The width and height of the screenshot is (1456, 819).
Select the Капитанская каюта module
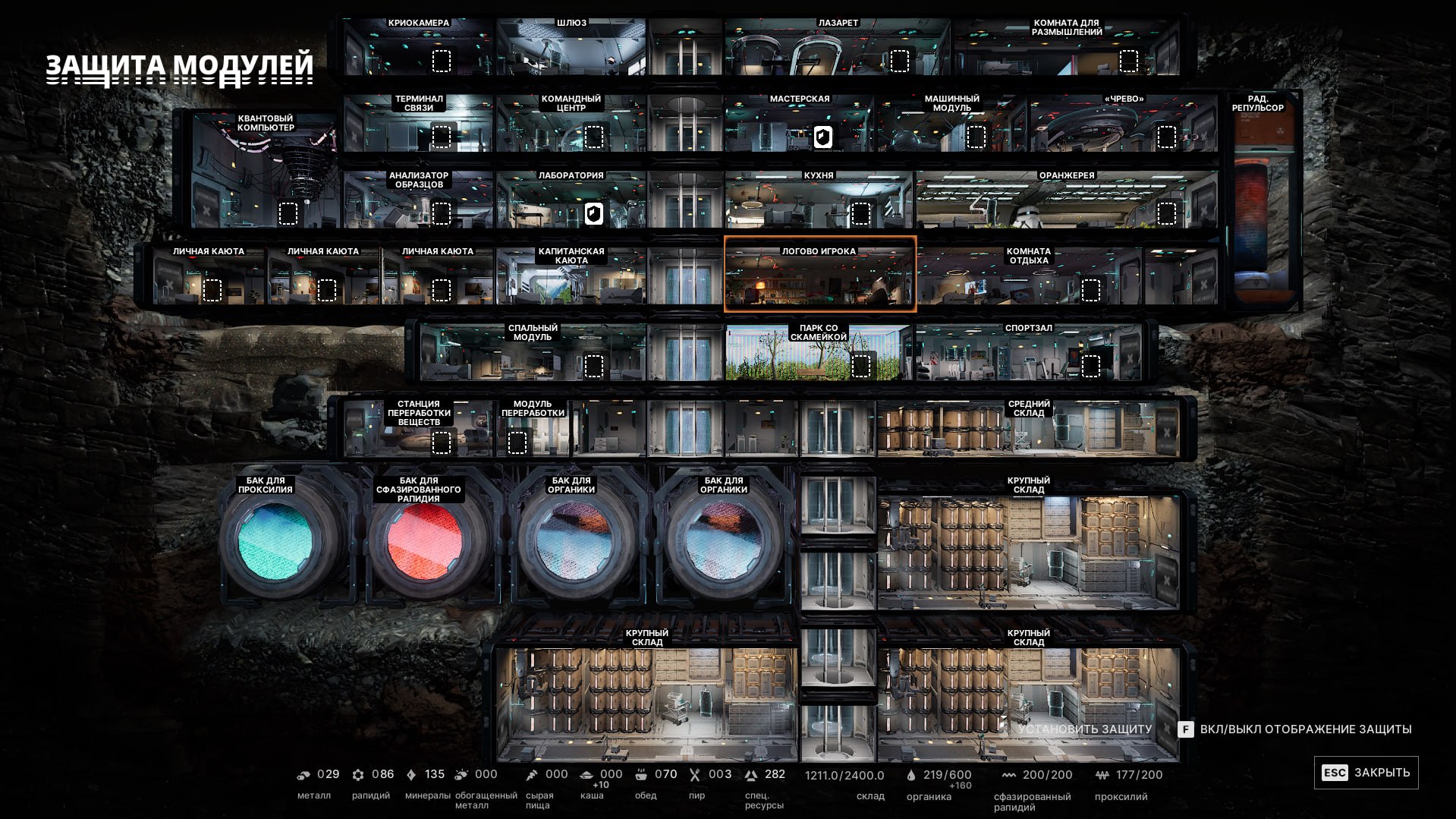point(571,275)
